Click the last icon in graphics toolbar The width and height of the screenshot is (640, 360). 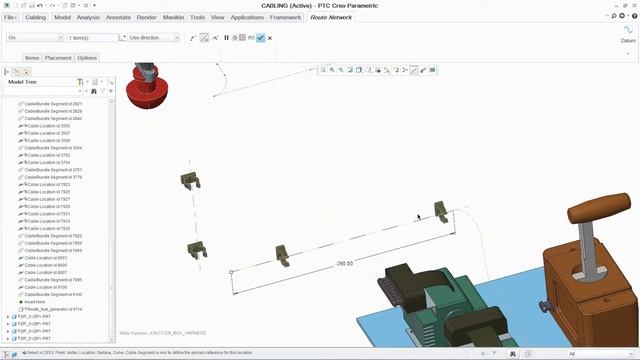[x=432, y=70]
